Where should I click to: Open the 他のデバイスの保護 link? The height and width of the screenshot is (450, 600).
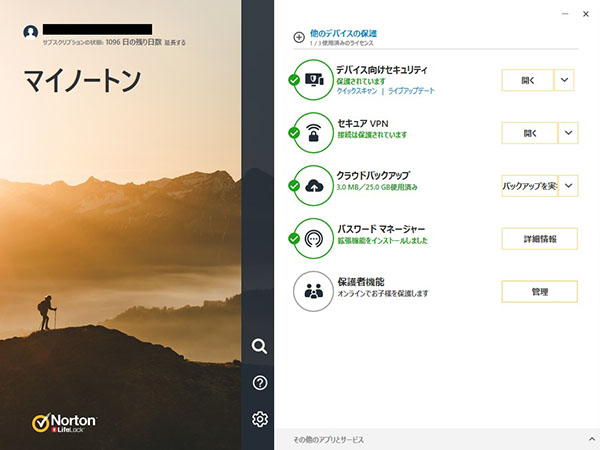pyautogui.click(x=343, y=33)
